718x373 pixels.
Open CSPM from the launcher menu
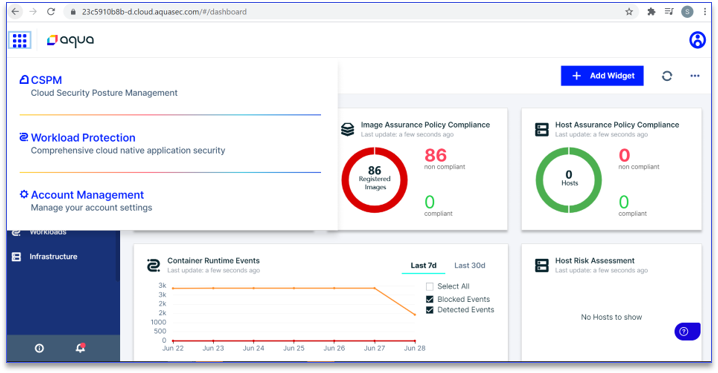coord(46,80)
